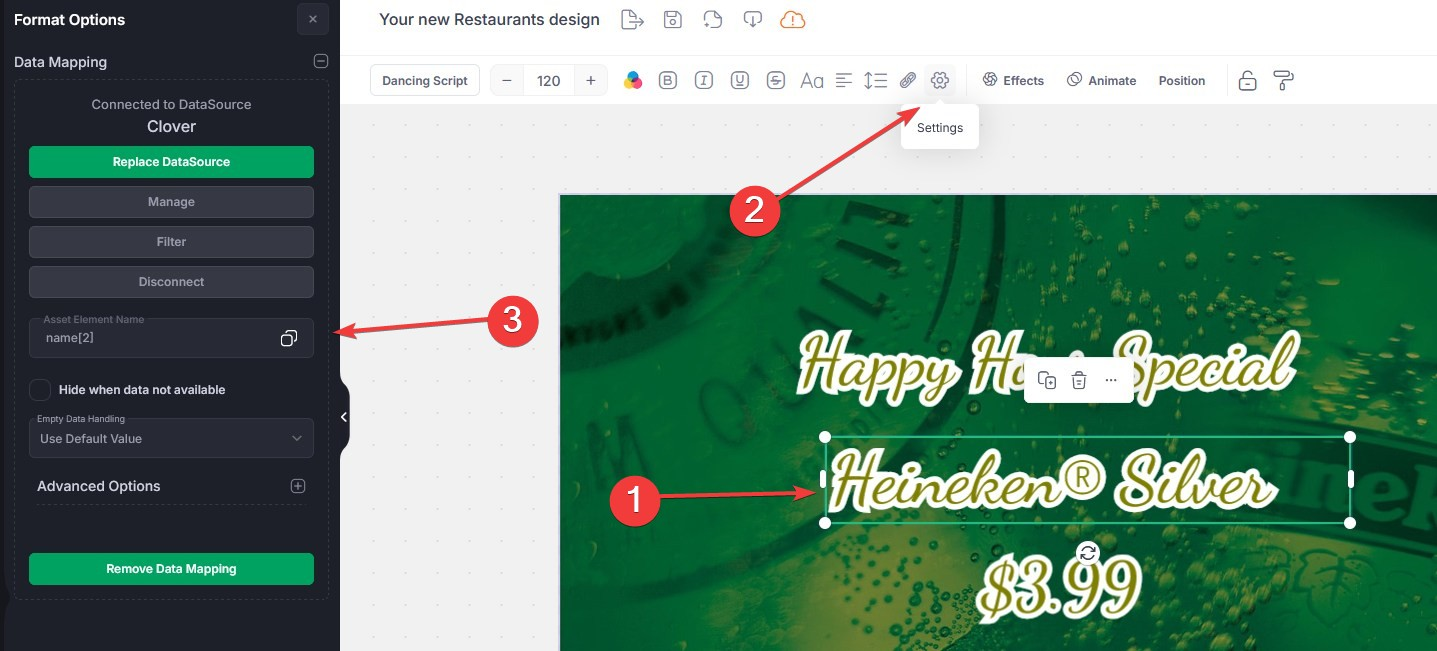
Task: Open the text color picker
Action: [x=632, y=81]
